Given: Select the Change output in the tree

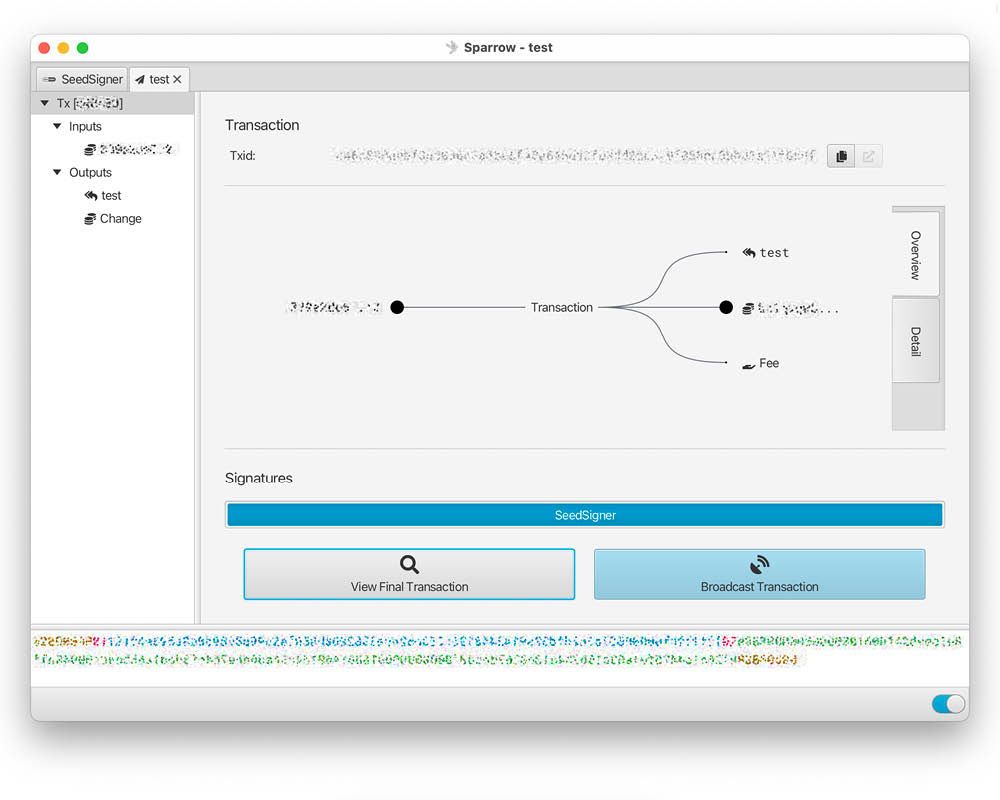Looking at the screenshot, I should pos(113,218).
